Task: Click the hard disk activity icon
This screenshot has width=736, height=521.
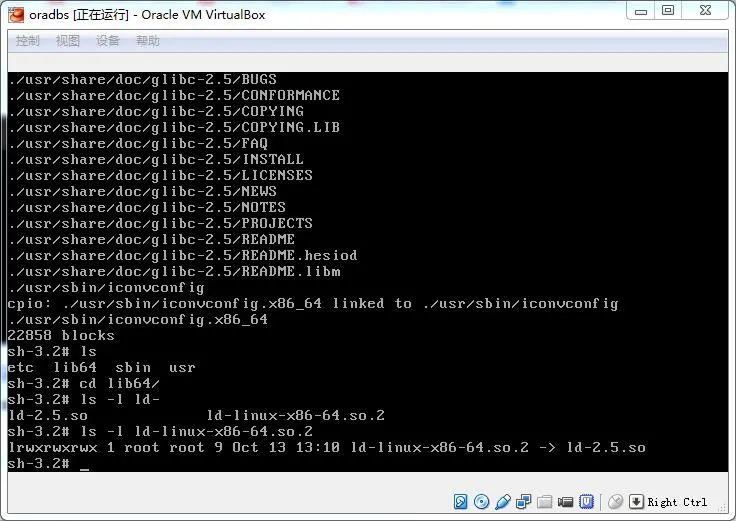Action: pos(460,502)
